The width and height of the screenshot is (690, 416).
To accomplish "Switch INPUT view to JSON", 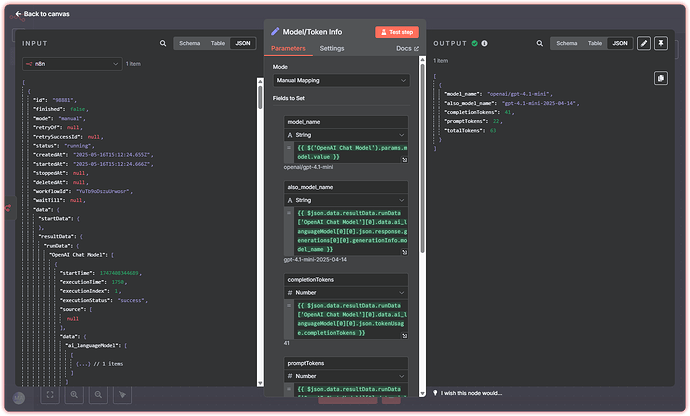I will click(x=243, y=43).
